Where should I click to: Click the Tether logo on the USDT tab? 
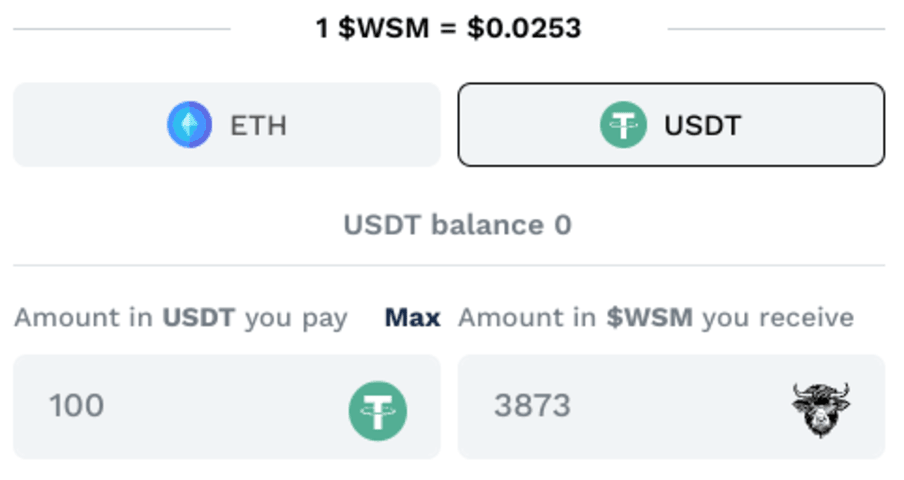tap(623, 125)
